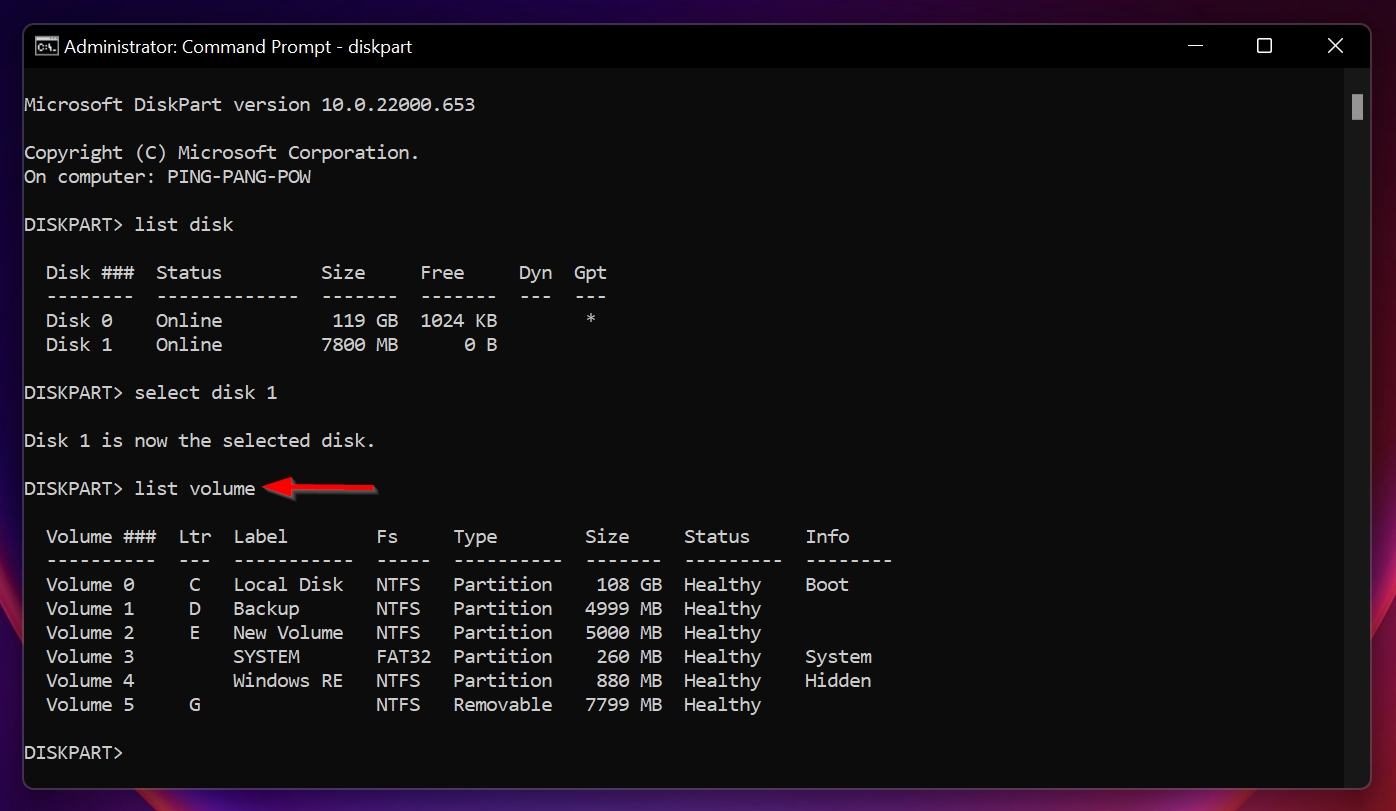The image size is (1396, 811).
Task: Click the 'Volume 4' row label
Action: pyautogui.click(x=90, y=681)
